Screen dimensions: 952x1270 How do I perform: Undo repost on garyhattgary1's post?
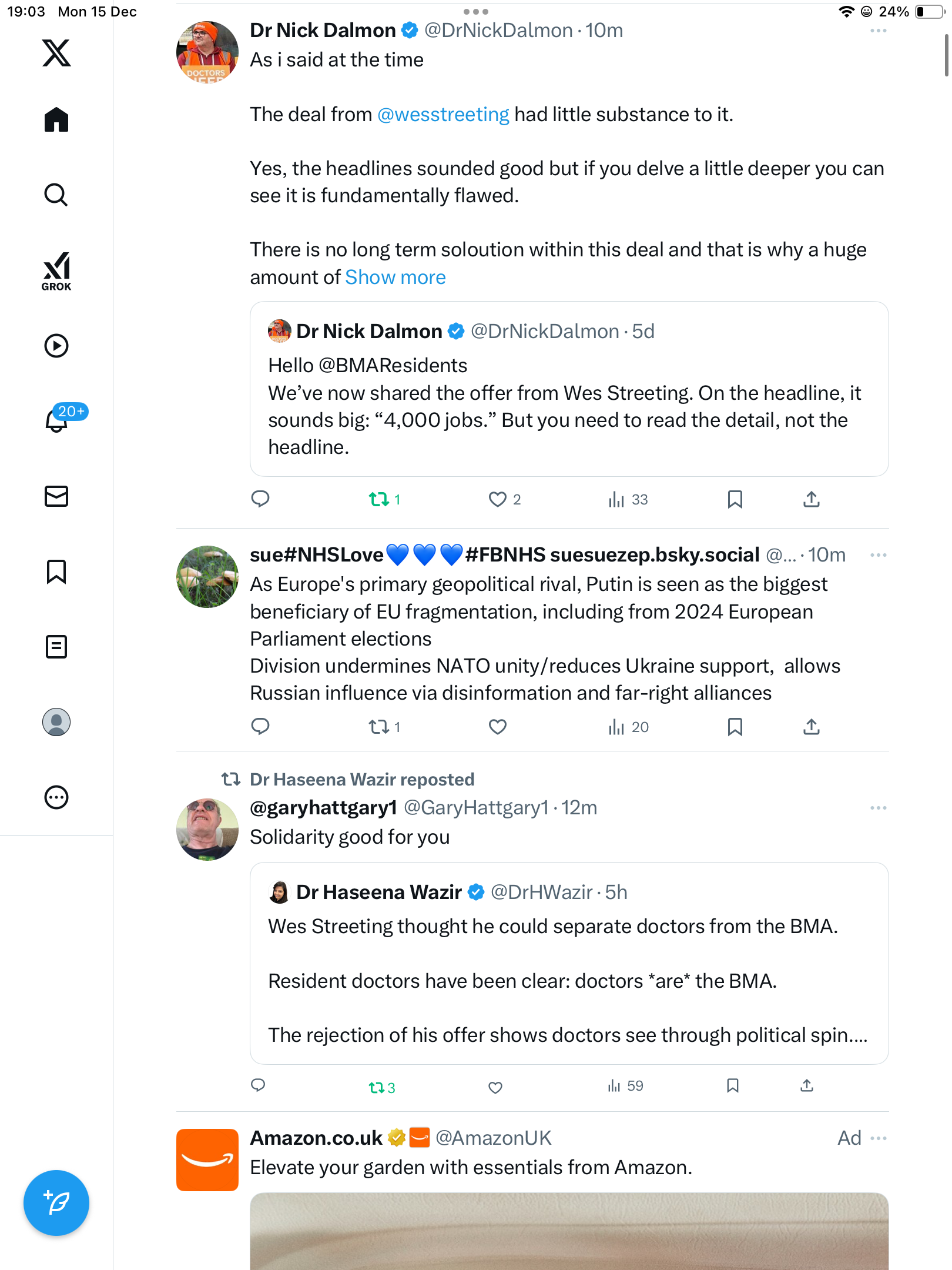click(x=377, y=1087)
